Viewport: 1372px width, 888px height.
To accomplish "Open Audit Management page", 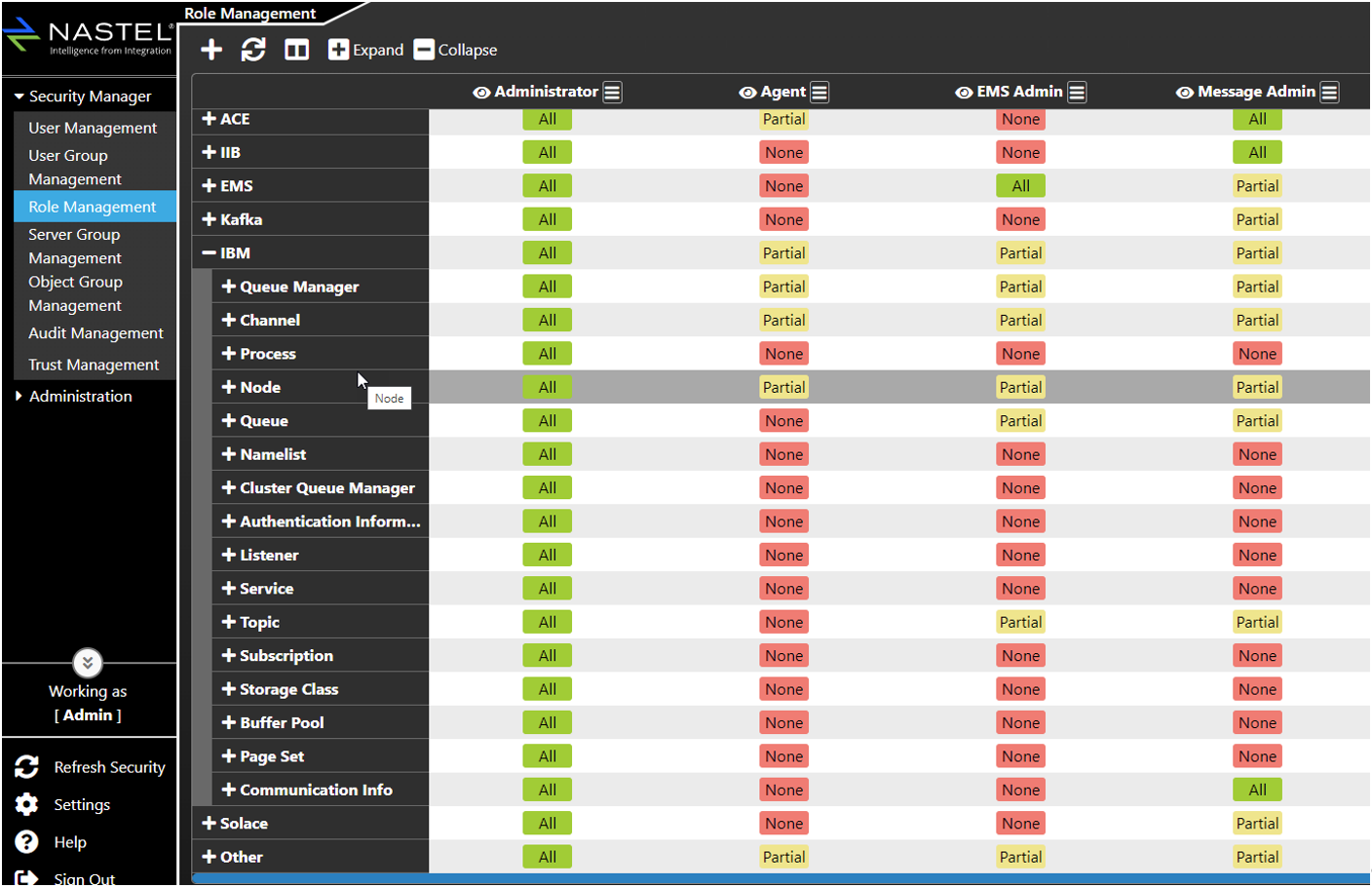I will 95,333.
